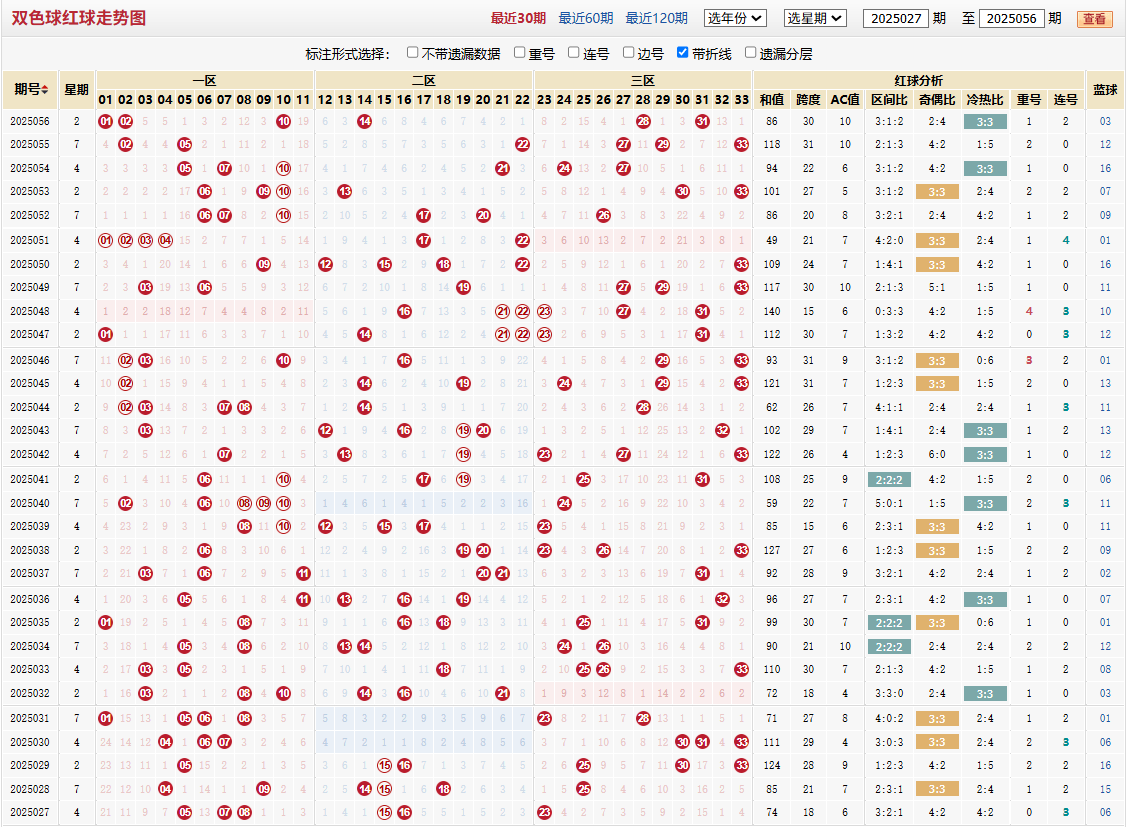Click red ball 13 in row 2025042

(345, 454)
